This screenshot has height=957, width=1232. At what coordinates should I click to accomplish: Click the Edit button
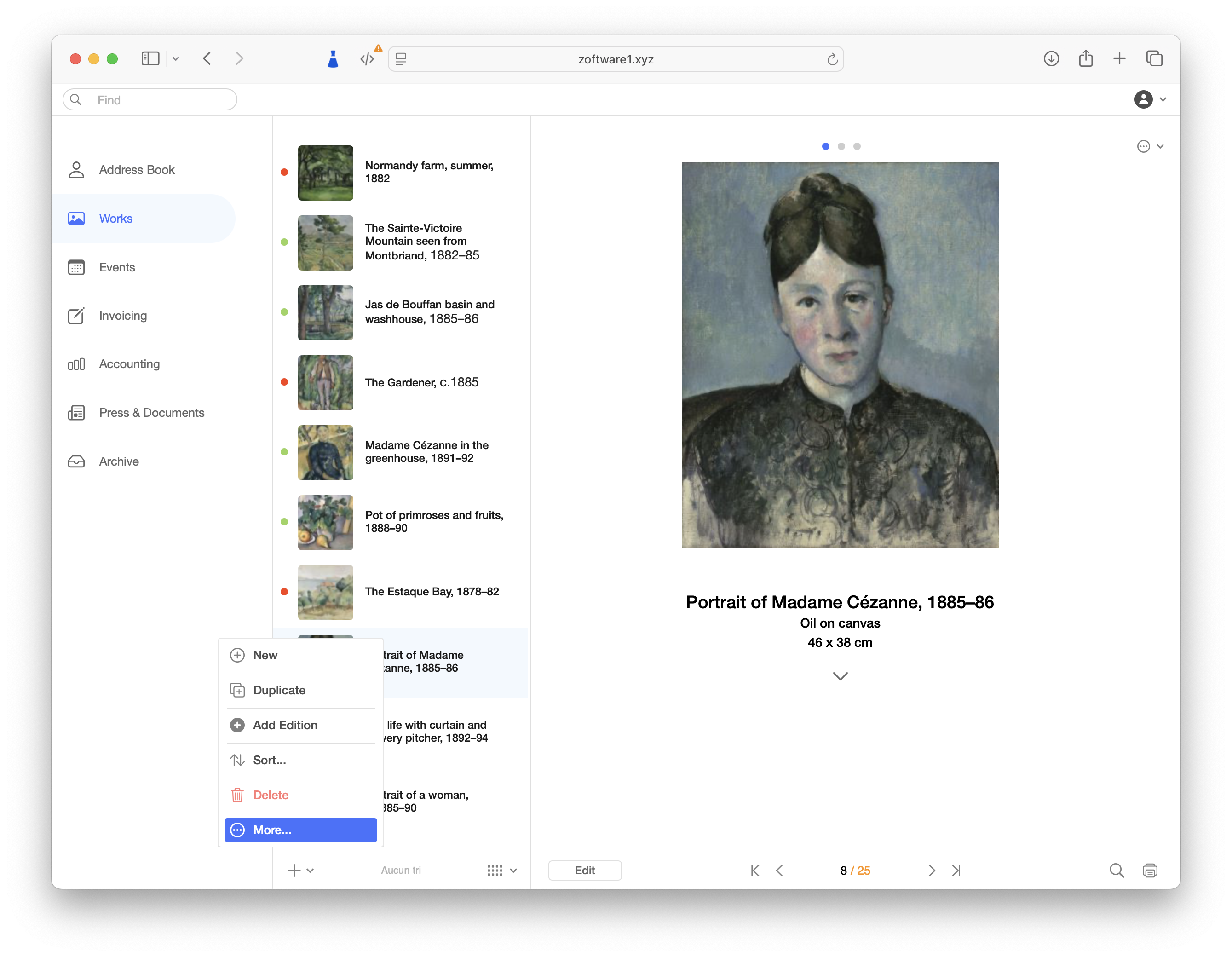tap(585, 870)
